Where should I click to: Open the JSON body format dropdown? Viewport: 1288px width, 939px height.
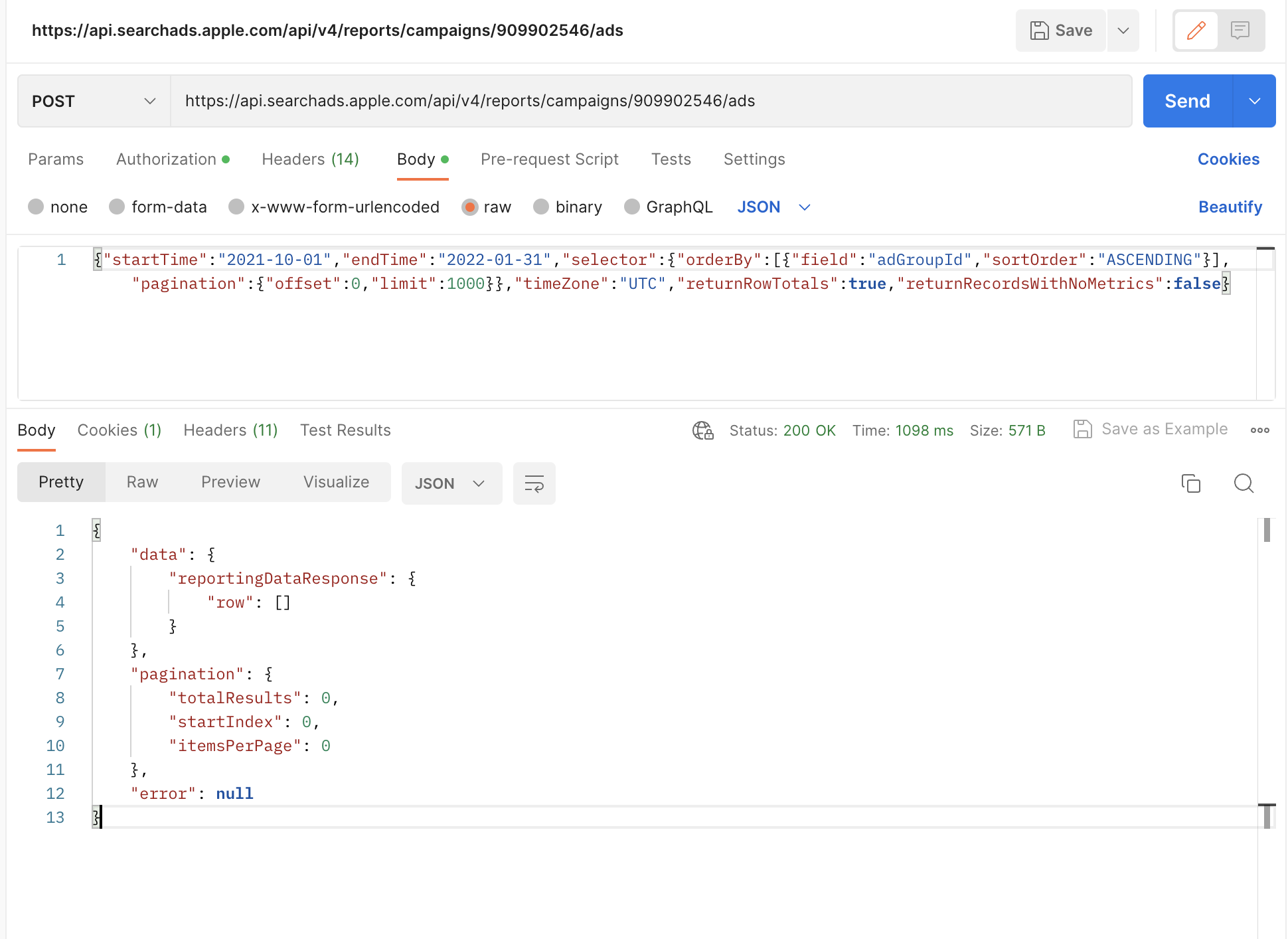(x=773, y=207)
